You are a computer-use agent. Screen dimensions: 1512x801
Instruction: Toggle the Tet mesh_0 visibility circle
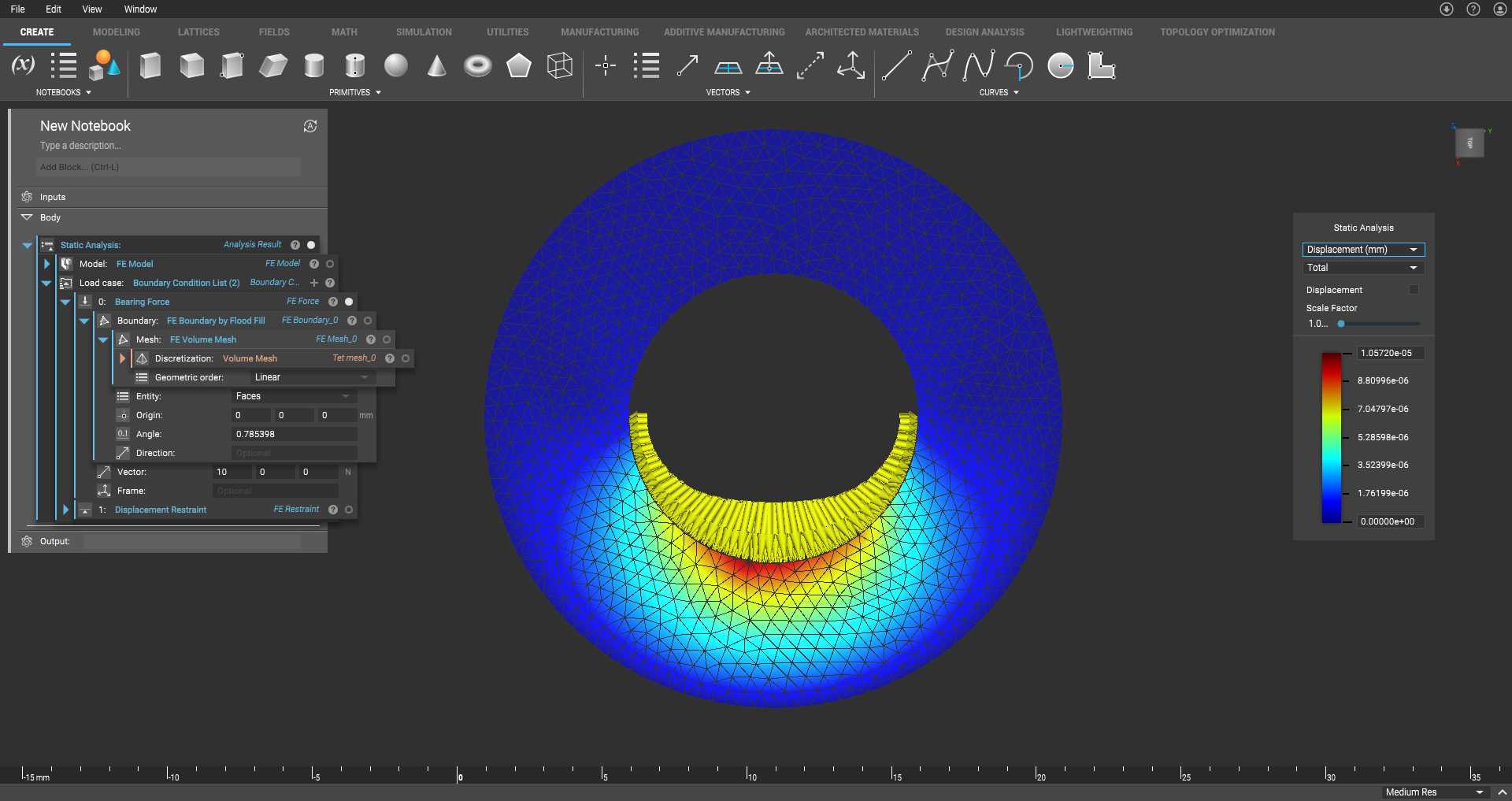click(x=406, y=358)
